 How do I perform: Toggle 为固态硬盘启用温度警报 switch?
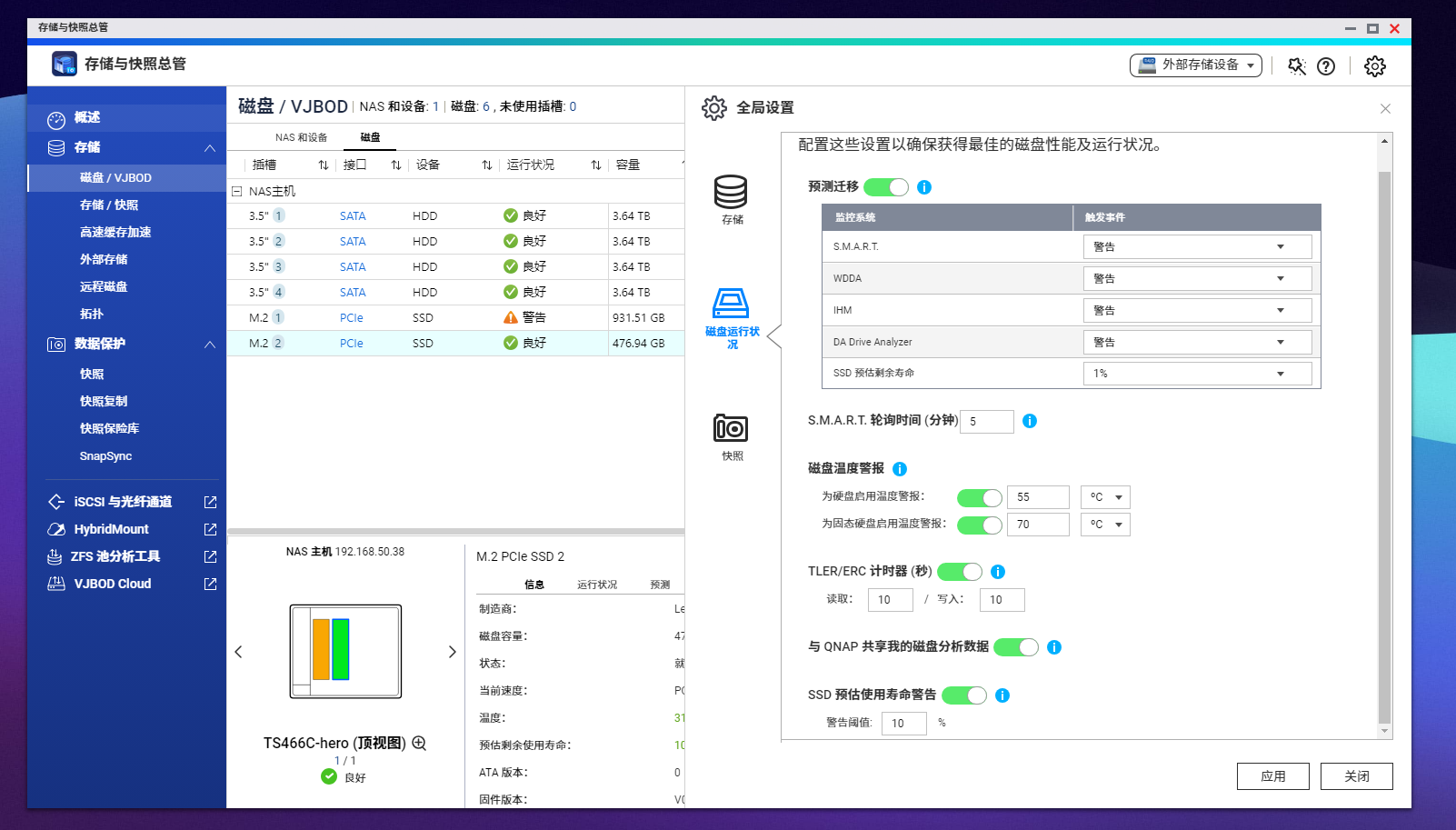(x=980, y=525)
